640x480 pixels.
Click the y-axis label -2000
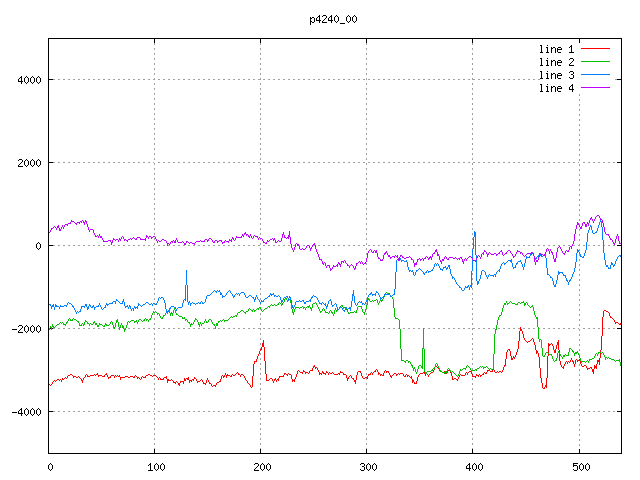[x=27, y=329]
